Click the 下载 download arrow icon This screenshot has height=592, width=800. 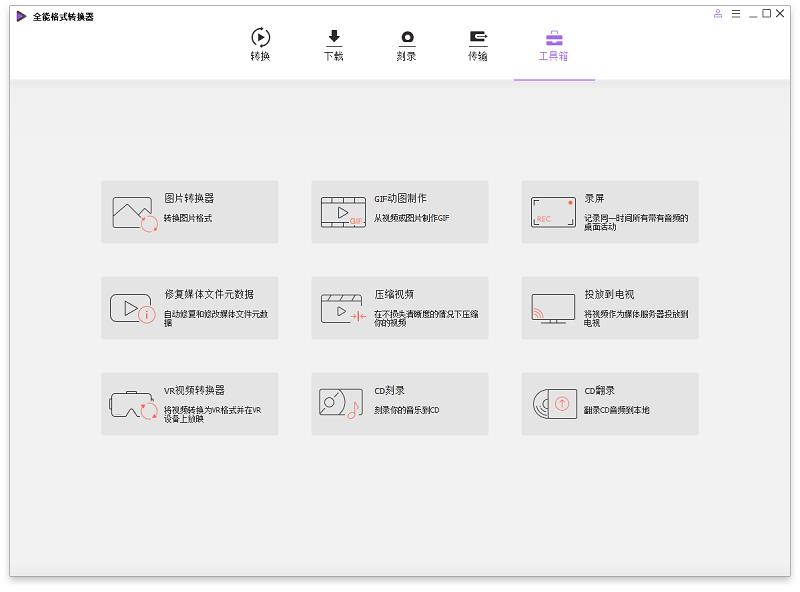point(334,37)
